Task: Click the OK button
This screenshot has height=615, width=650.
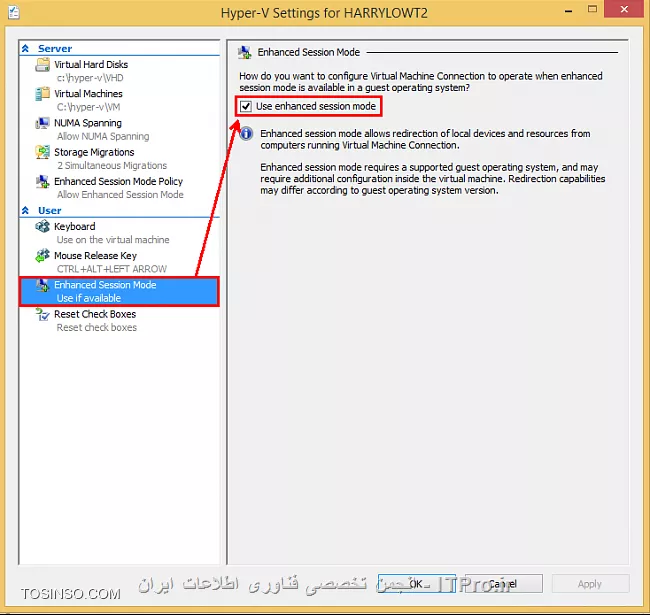Action: pos(417,584)
